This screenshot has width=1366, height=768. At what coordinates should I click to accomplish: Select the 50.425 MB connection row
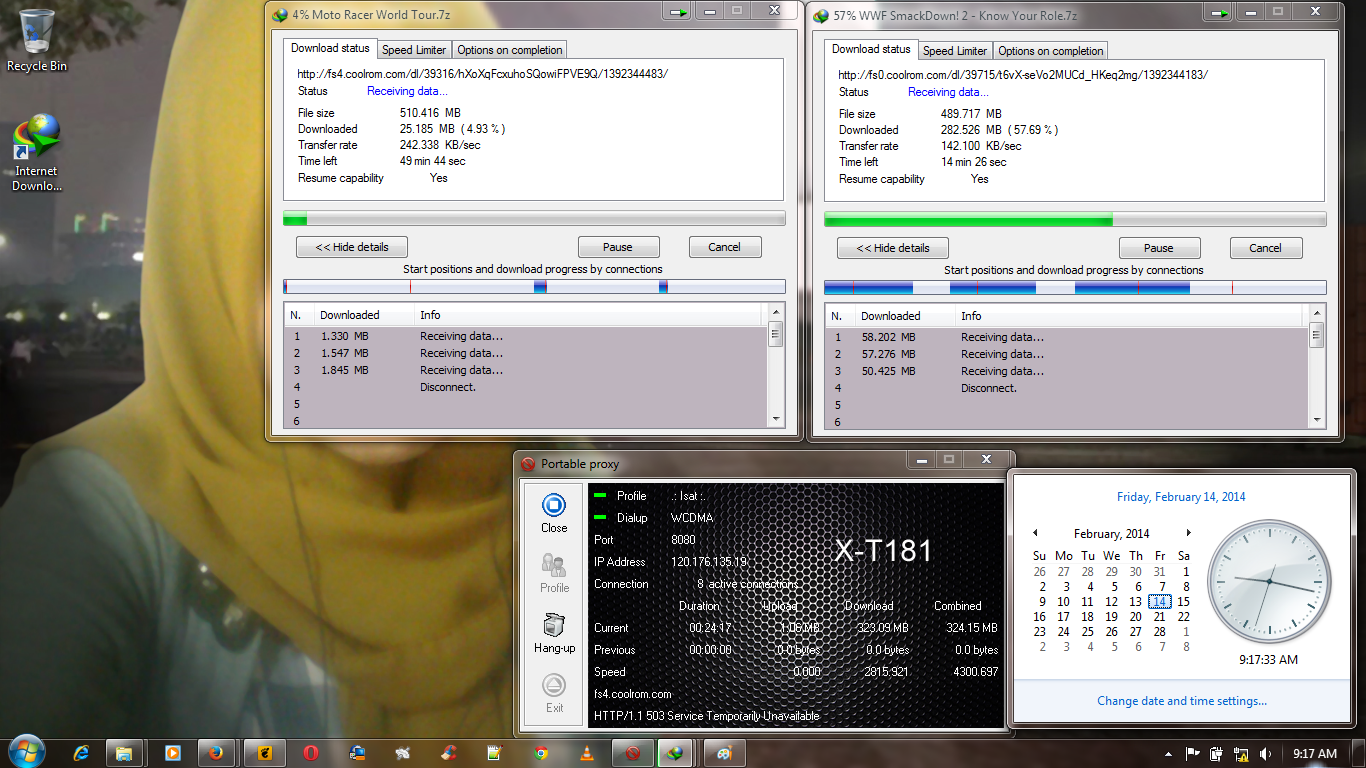[x=1067, y=371]
